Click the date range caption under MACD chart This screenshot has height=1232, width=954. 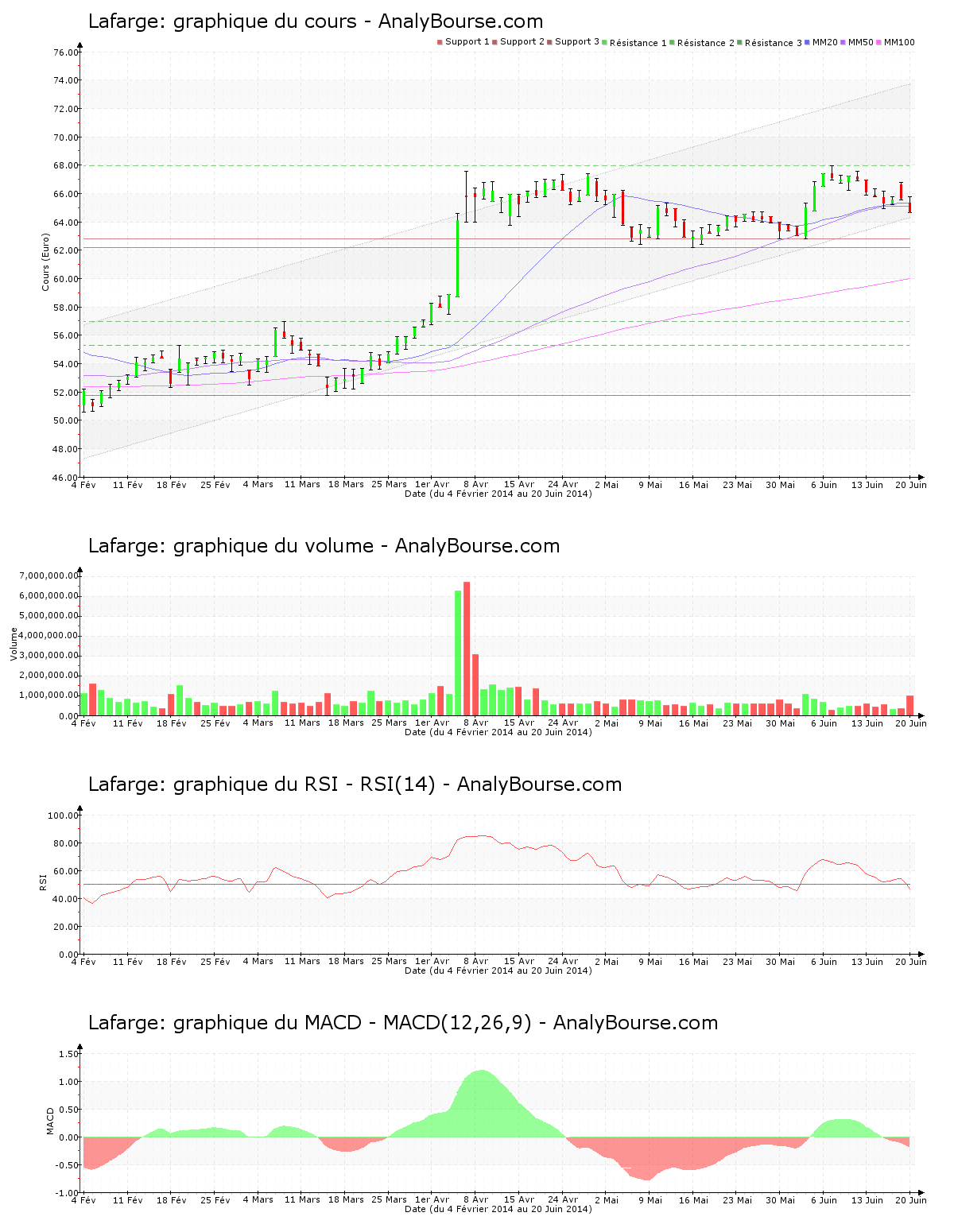point(498,1209)
